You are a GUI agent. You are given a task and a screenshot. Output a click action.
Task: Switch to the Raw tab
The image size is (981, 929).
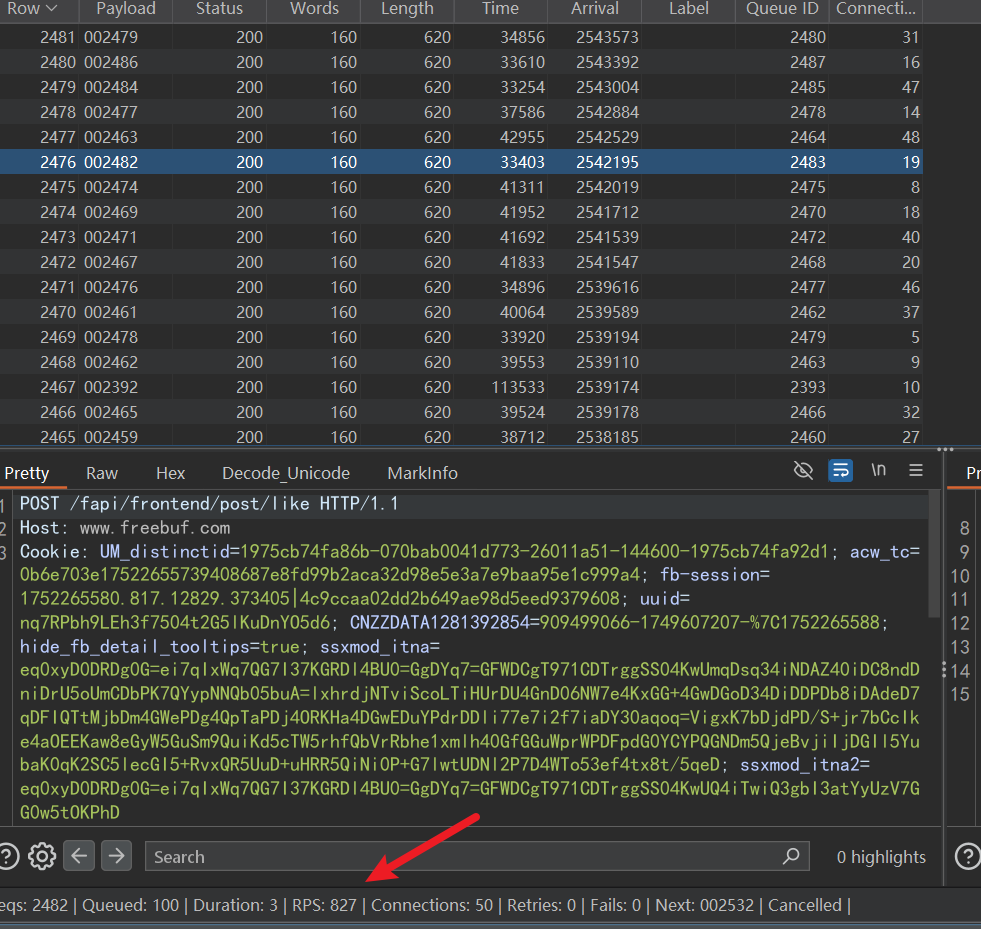coord(101,473)
